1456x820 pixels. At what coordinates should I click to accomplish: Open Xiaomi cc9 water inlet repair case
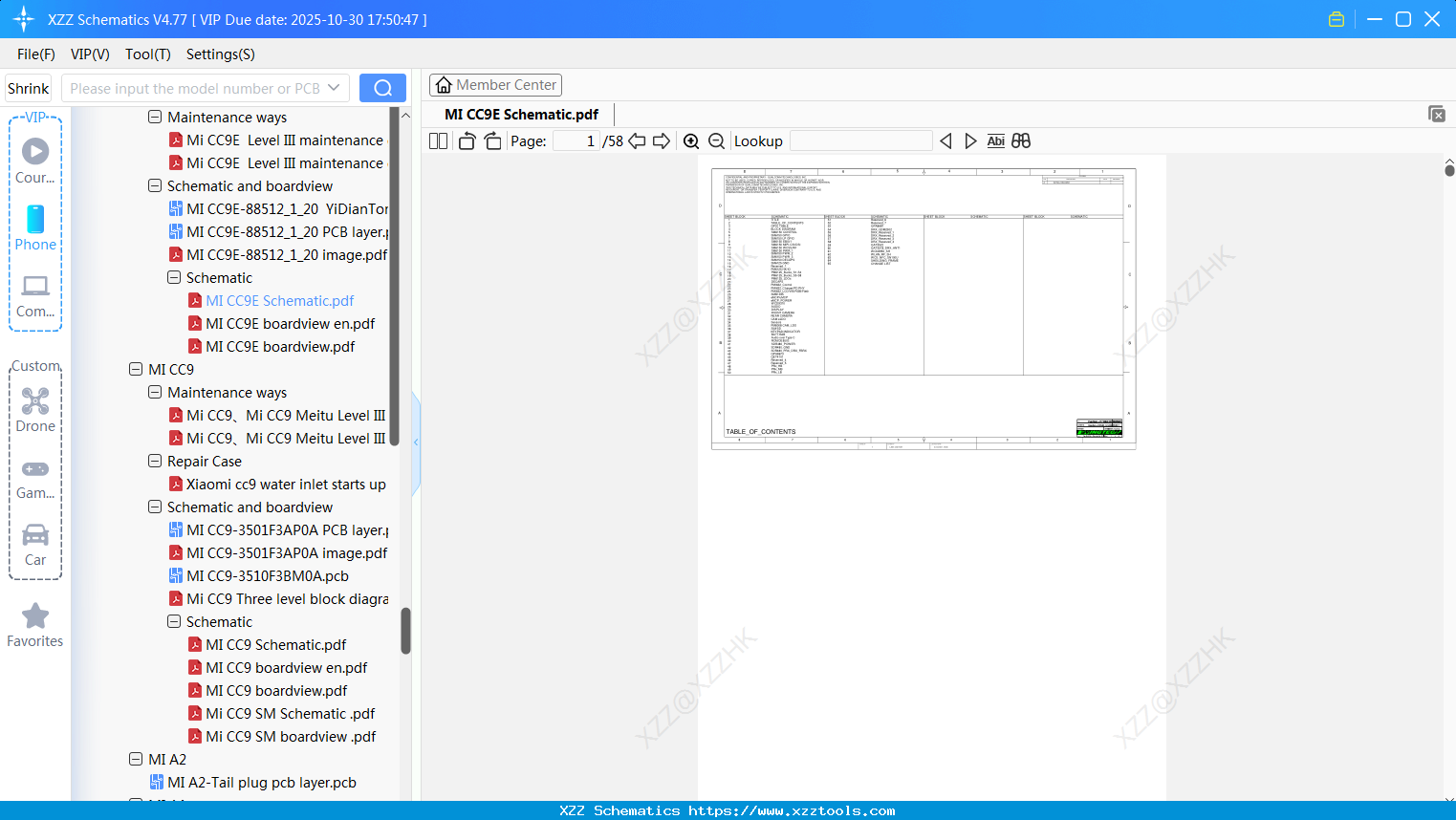tap(286, 484)
